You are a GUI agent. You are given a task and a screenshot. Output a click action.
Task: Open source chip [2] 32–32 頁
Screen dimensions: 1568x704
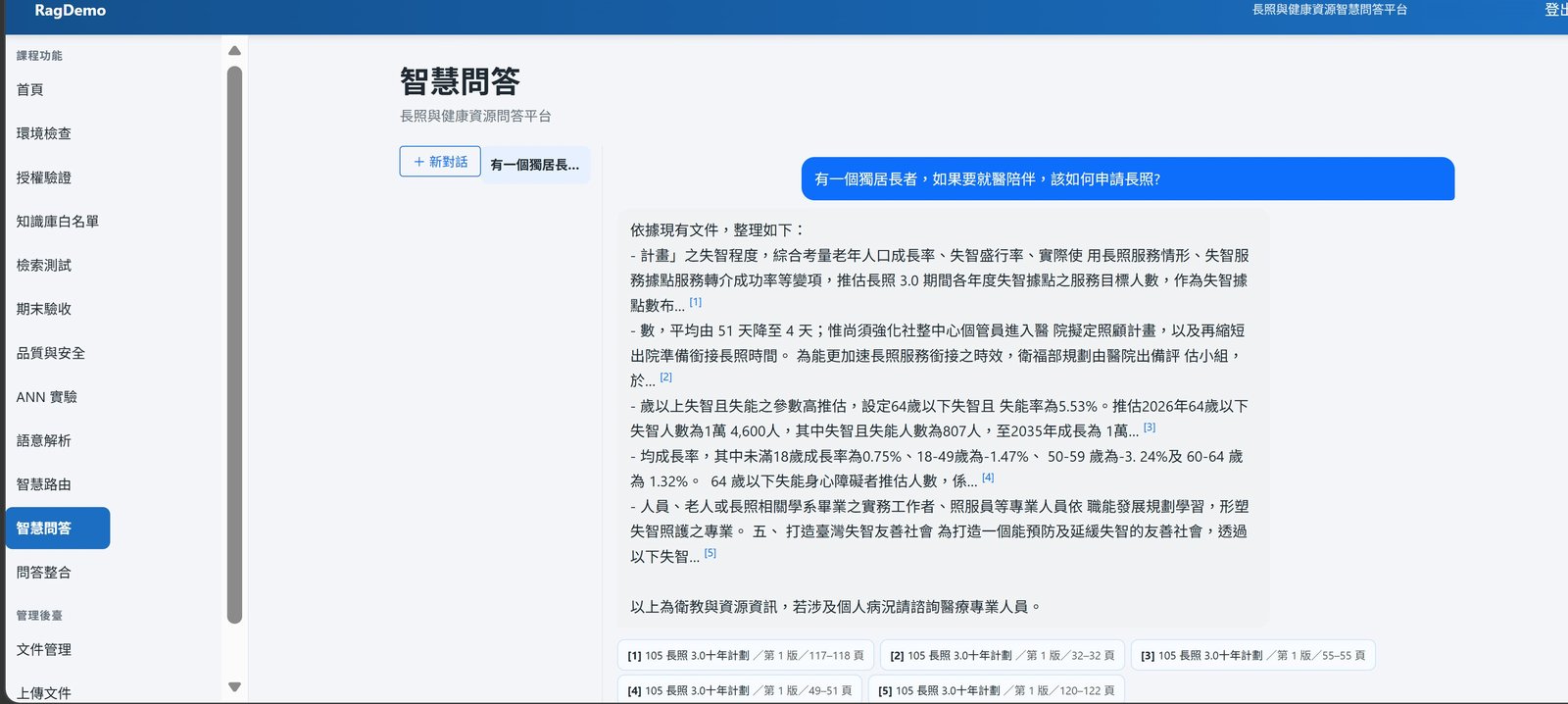tap(1003, 655)
